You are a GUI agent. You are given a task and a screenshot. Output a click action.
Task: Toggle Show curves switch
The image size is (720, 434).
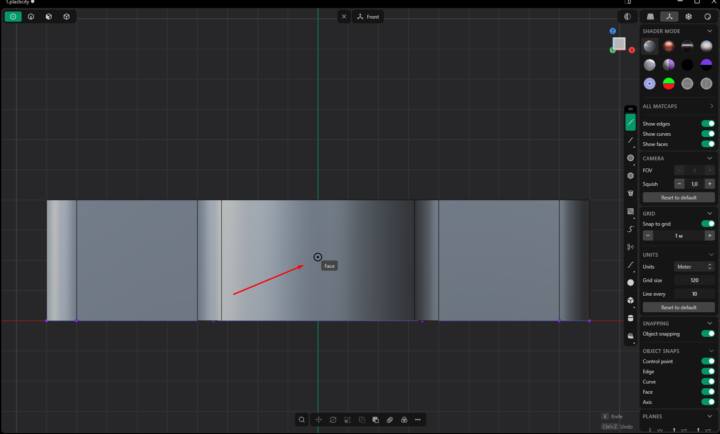pos(708,134)
